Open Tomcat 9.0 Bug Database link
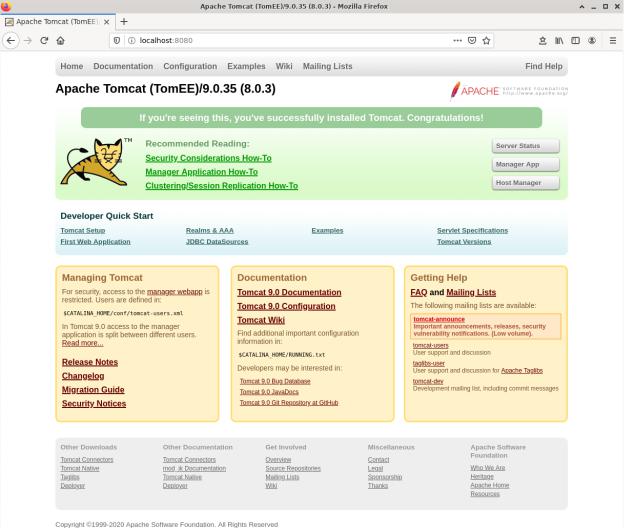 pos(275,381)
